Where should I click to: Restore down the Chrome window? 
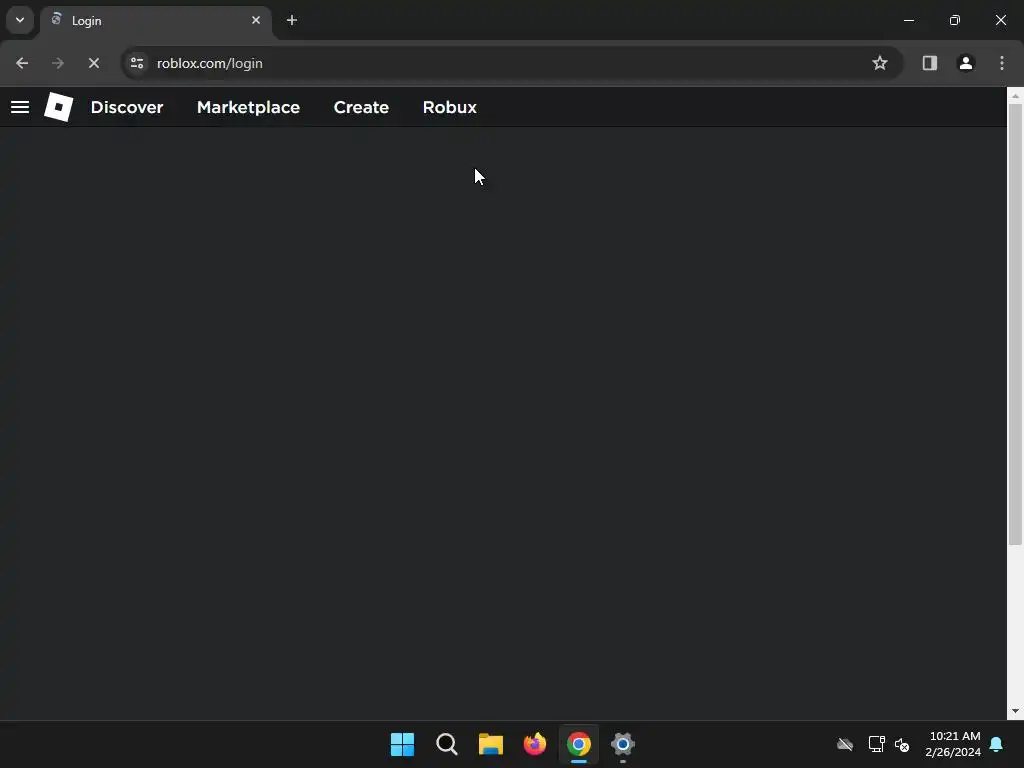pyautogui.click(x=955, y=20)
